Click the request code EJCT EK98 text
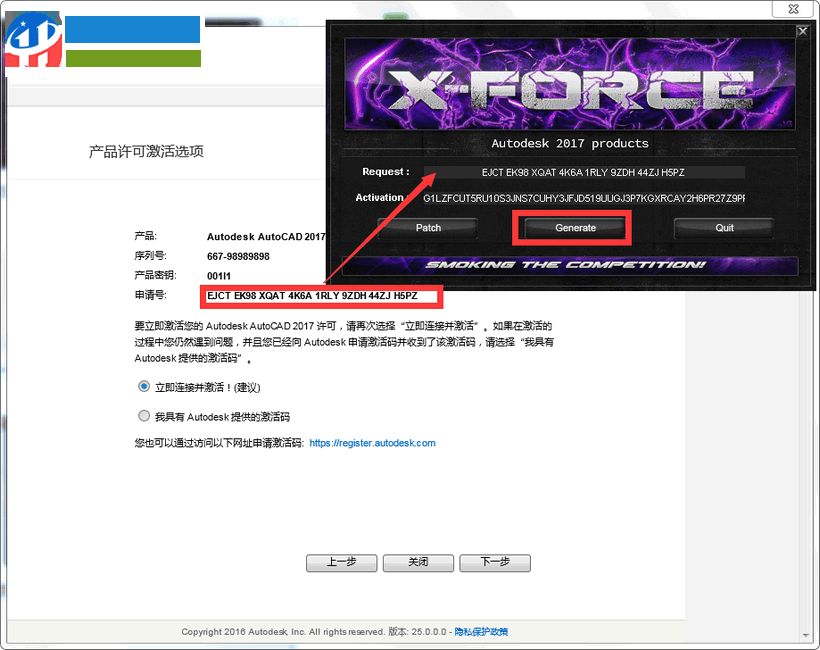Image resolution: width=820 pixels, height=650 pixels. [312, 296]
